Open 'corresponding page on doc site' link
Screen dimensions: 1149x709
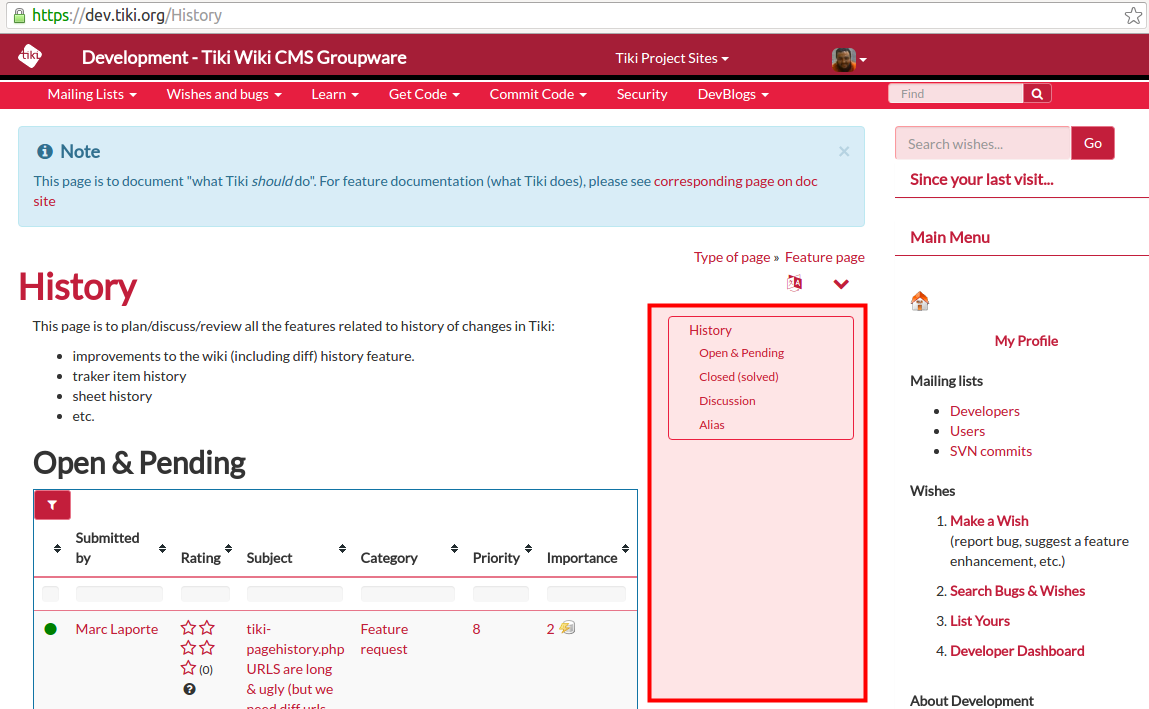[x=736, y=181]
